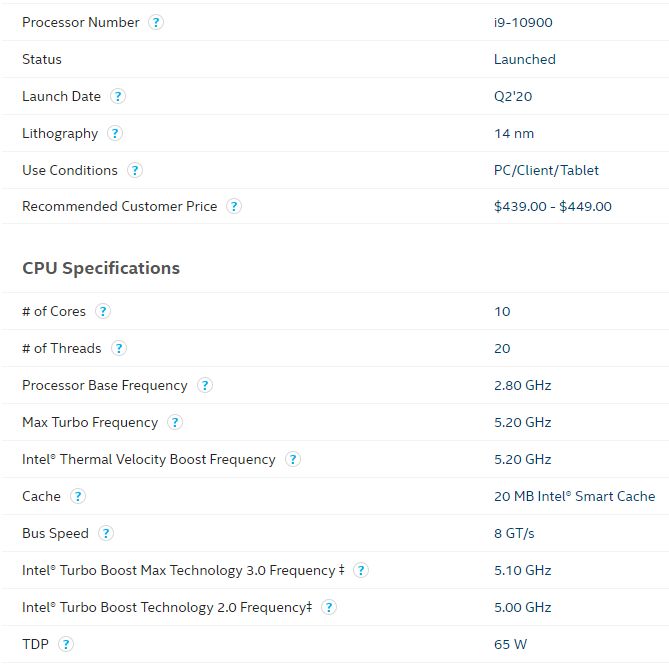Click the Launched status value
669x670 pixels.
pyautogui.click(x=525, y=59)
